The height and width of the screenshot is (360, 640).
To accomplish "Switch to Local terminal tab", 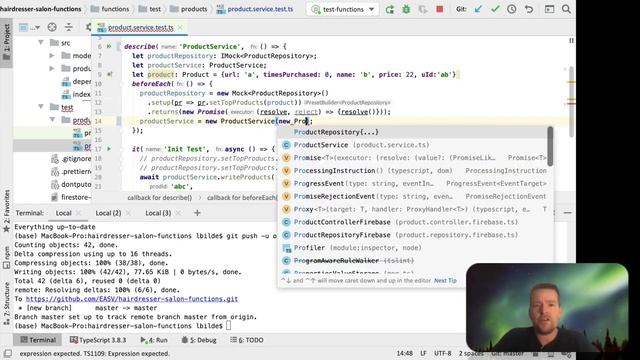I will [63, 213].
